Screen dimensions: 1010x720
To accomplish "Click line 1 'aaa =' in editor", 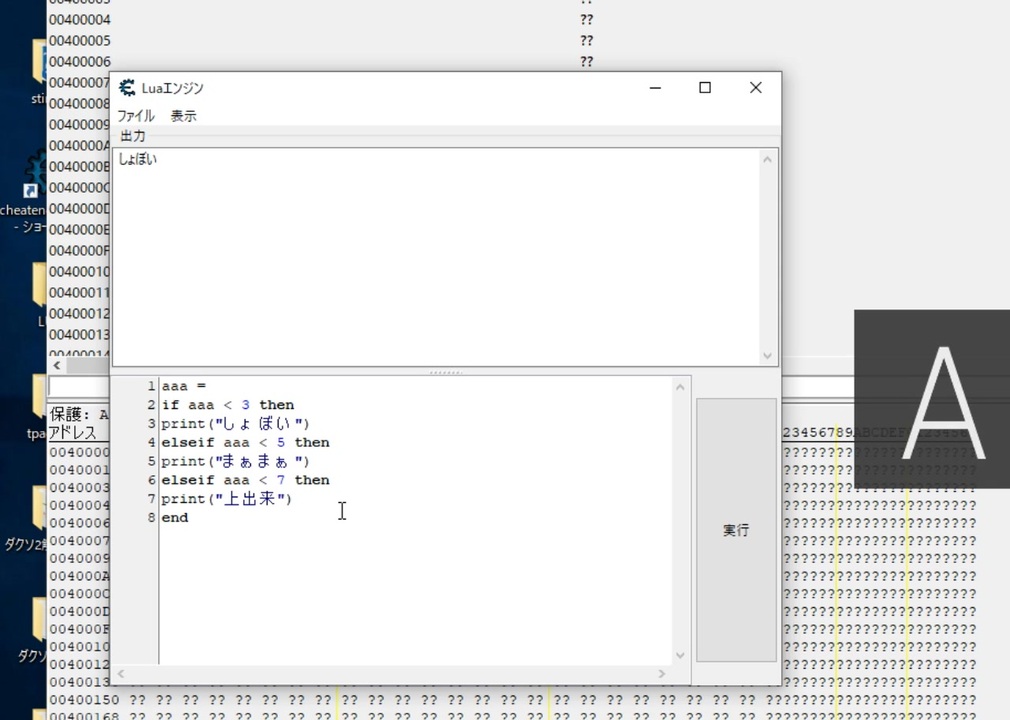I will click(x=184, y=386).
